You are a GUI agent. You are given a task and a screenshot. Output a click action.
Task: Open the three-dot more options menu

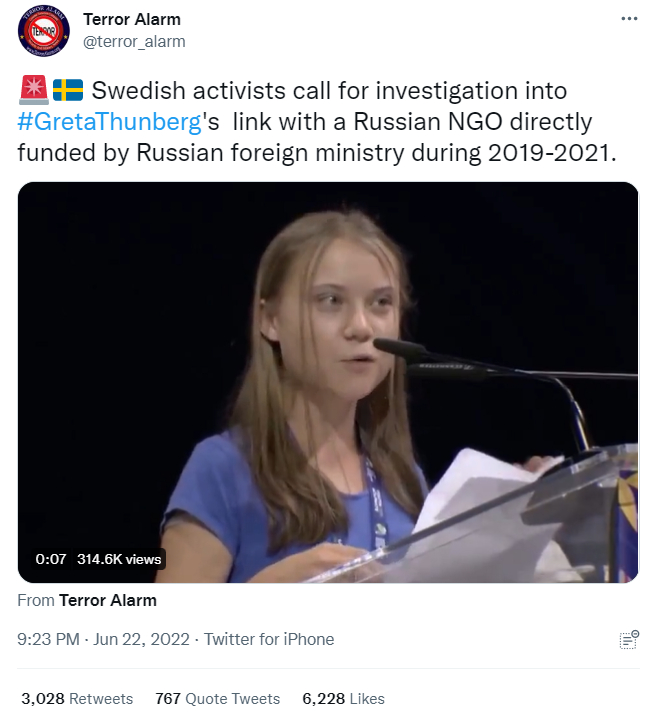tap(628, 20)
